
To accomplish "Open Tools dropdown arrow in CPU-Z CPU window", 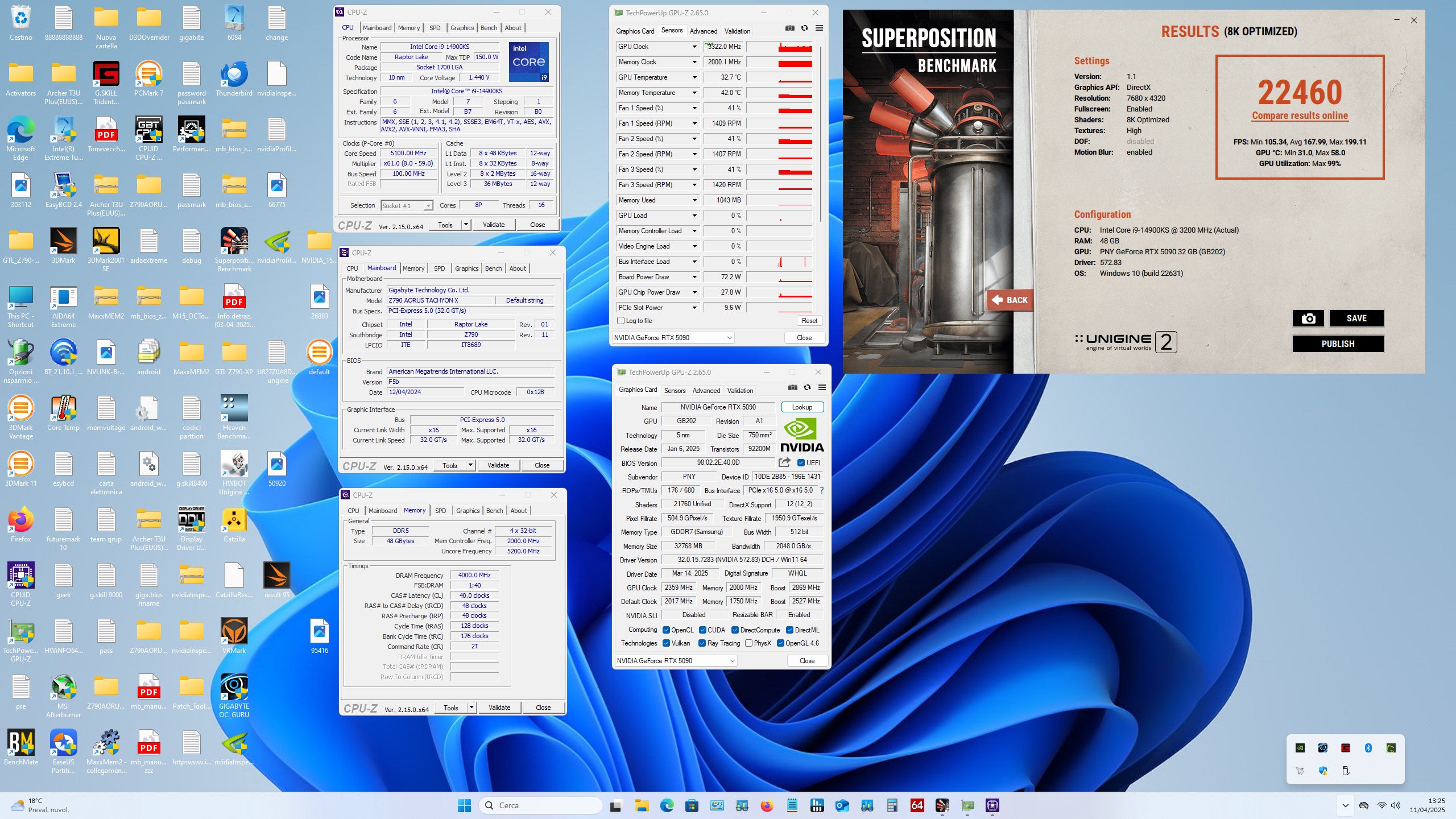I will [466, 225].
